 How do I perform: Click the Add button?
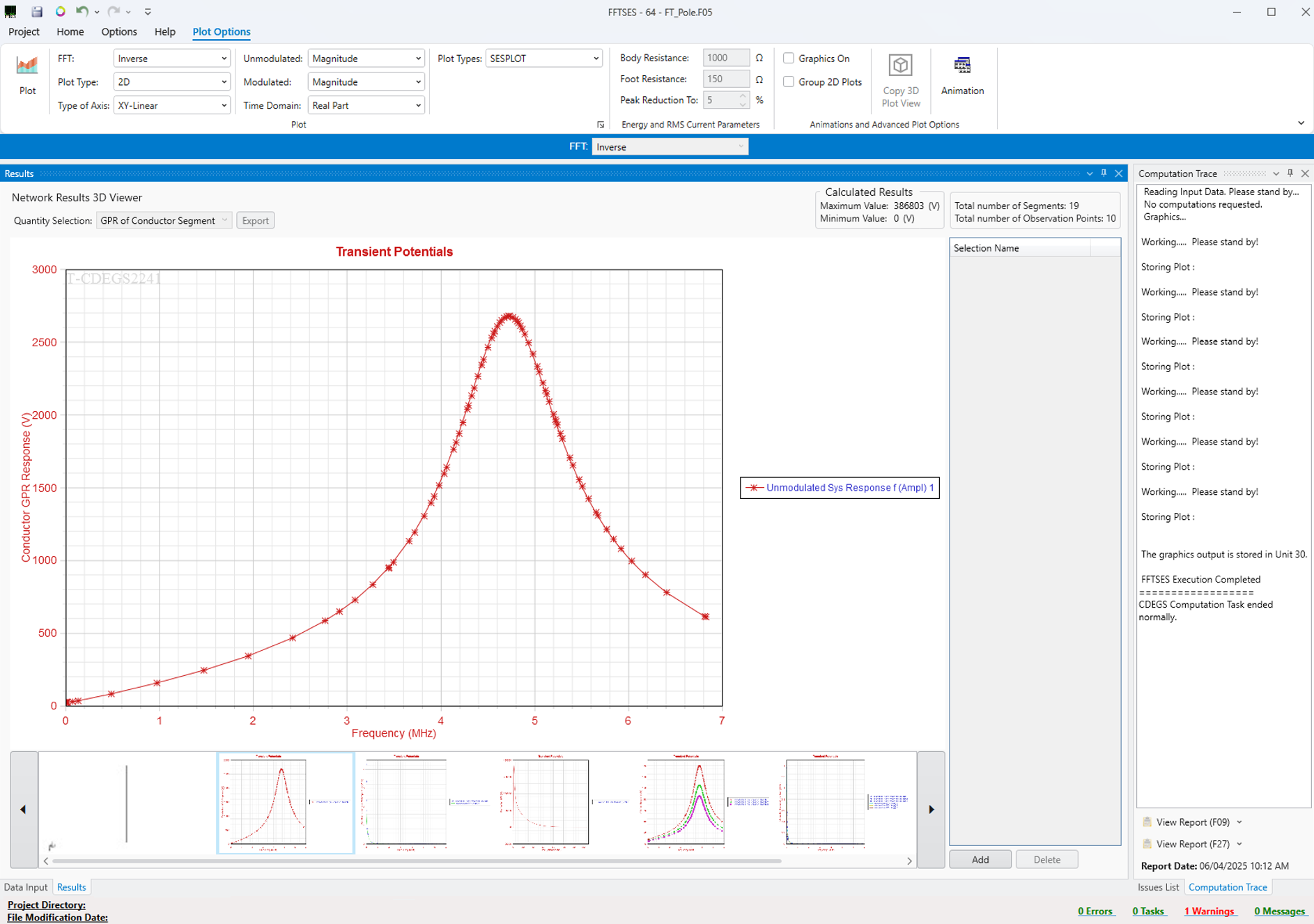tap(980, 859)
